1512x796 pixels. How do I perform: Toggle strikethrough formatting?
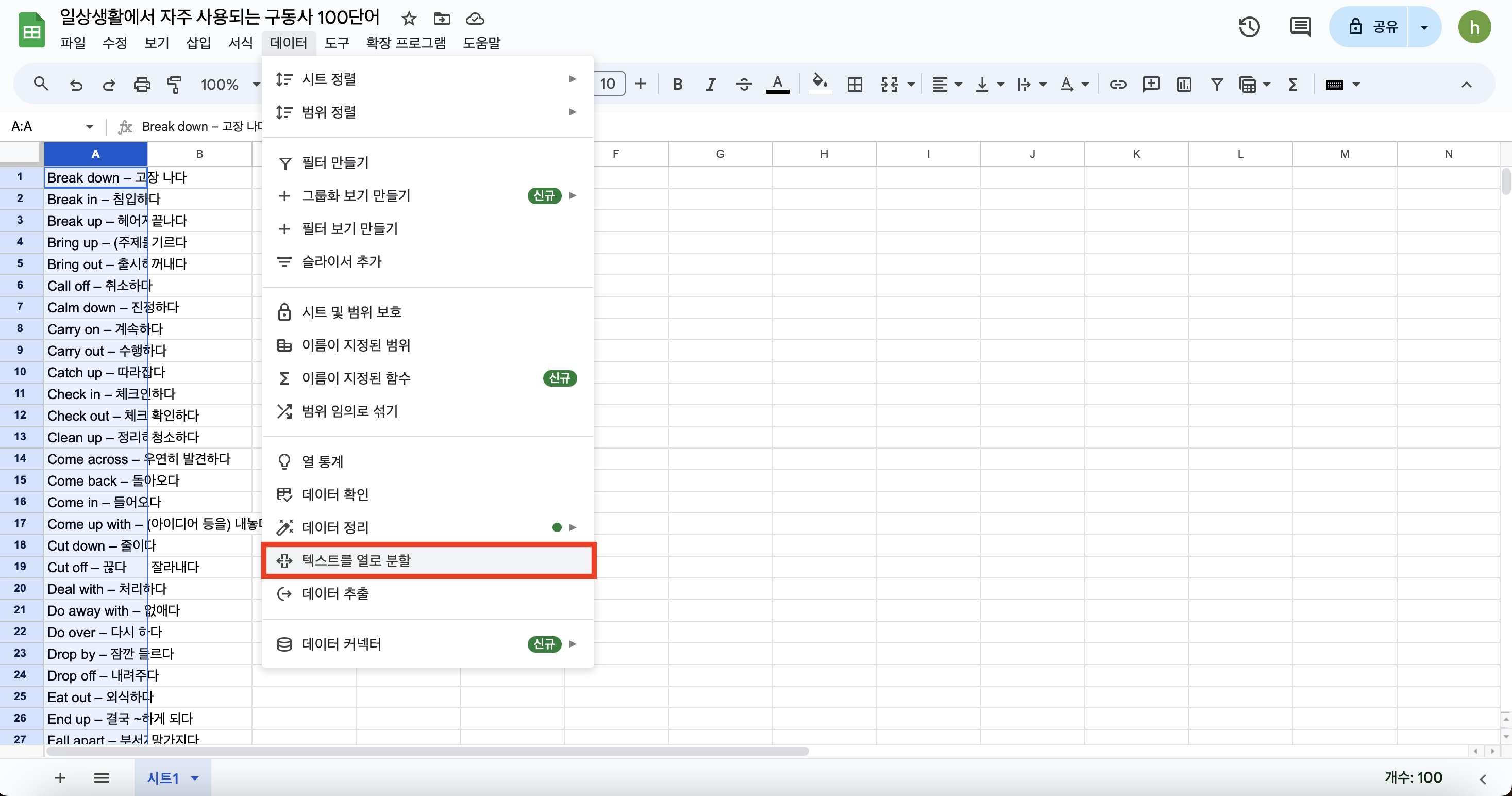click(744, 85)
